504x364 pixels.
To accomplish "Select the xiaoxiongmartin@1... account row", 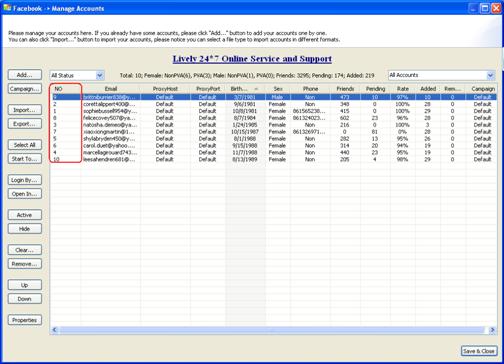I will 273,132.
